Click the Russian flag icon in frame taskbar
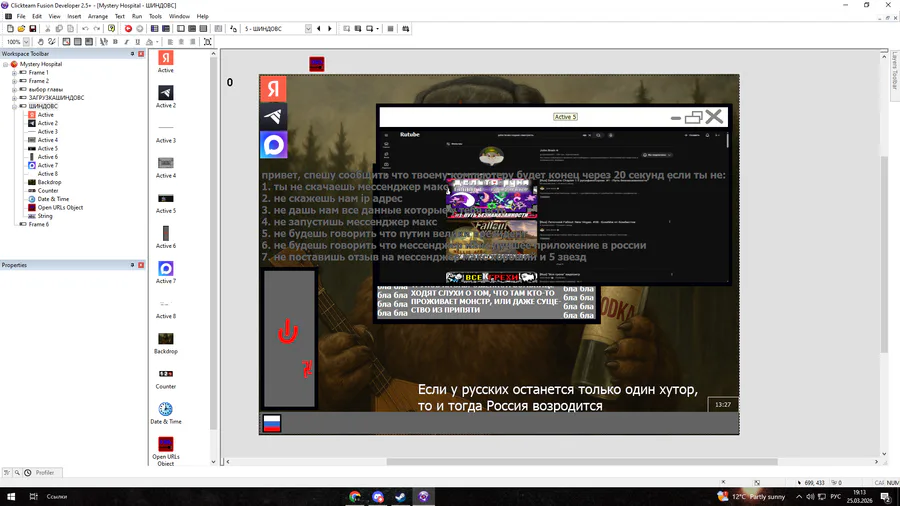 pos(271,423)
